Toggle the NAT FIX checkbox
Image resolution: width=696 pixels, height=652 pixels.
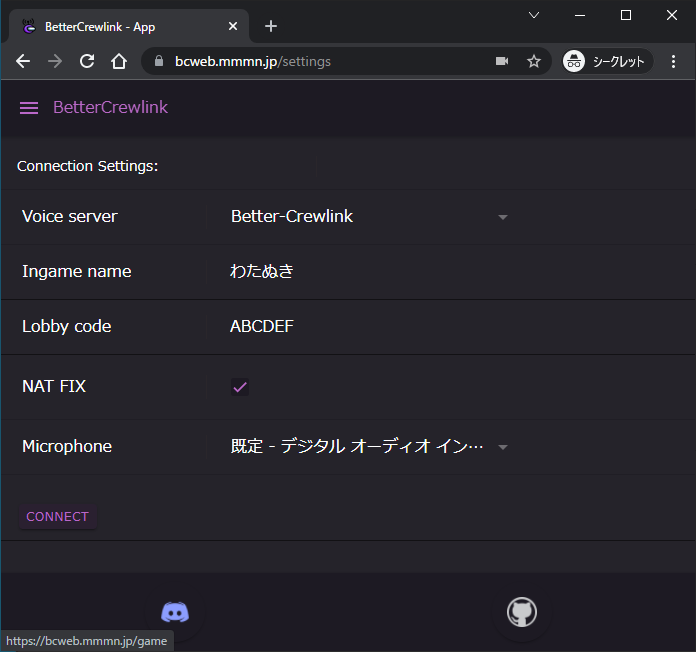click(x=240, y=387)
